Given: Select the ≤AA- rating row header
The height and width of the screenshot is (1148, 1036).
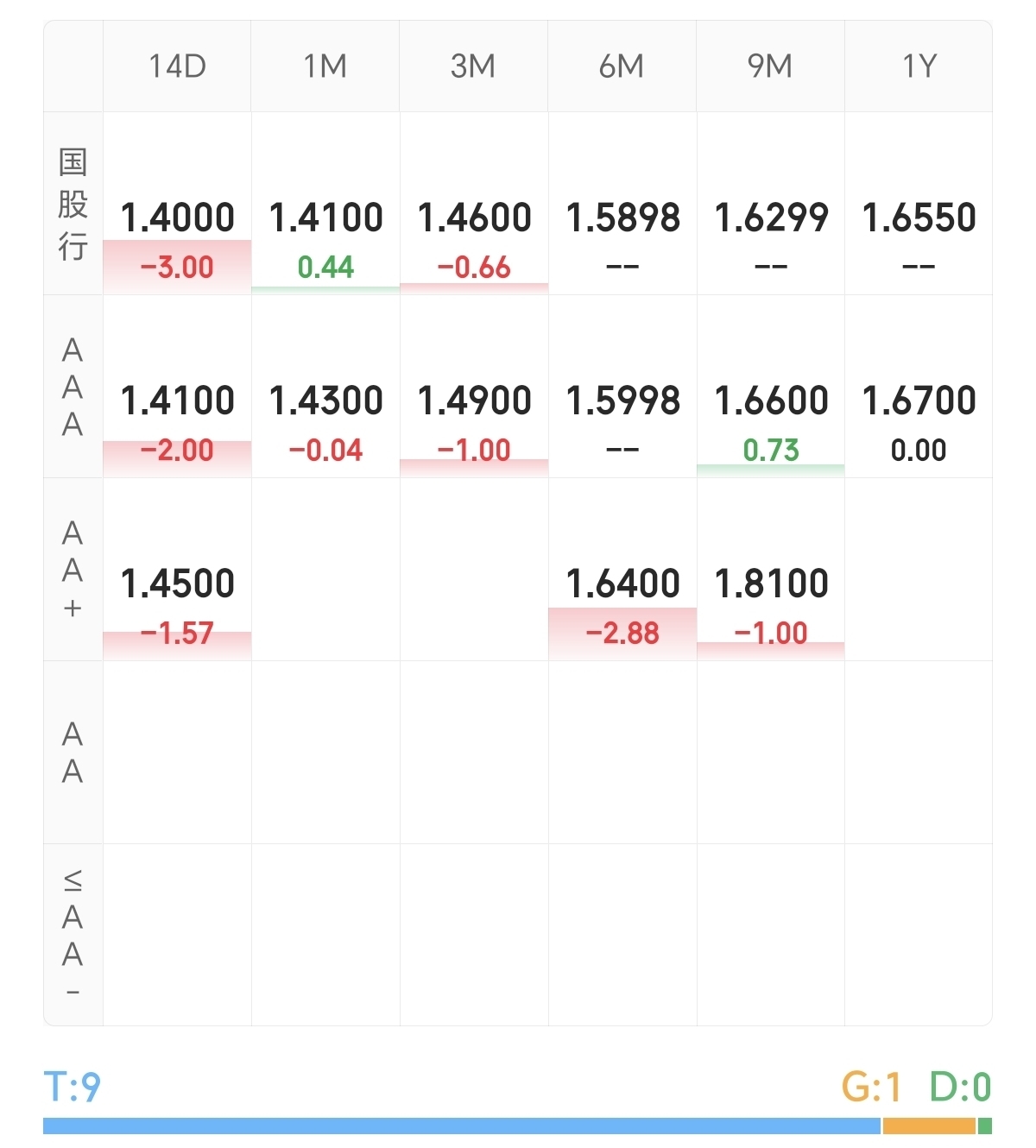Looking at the screenshot, I should coord(73,935).
